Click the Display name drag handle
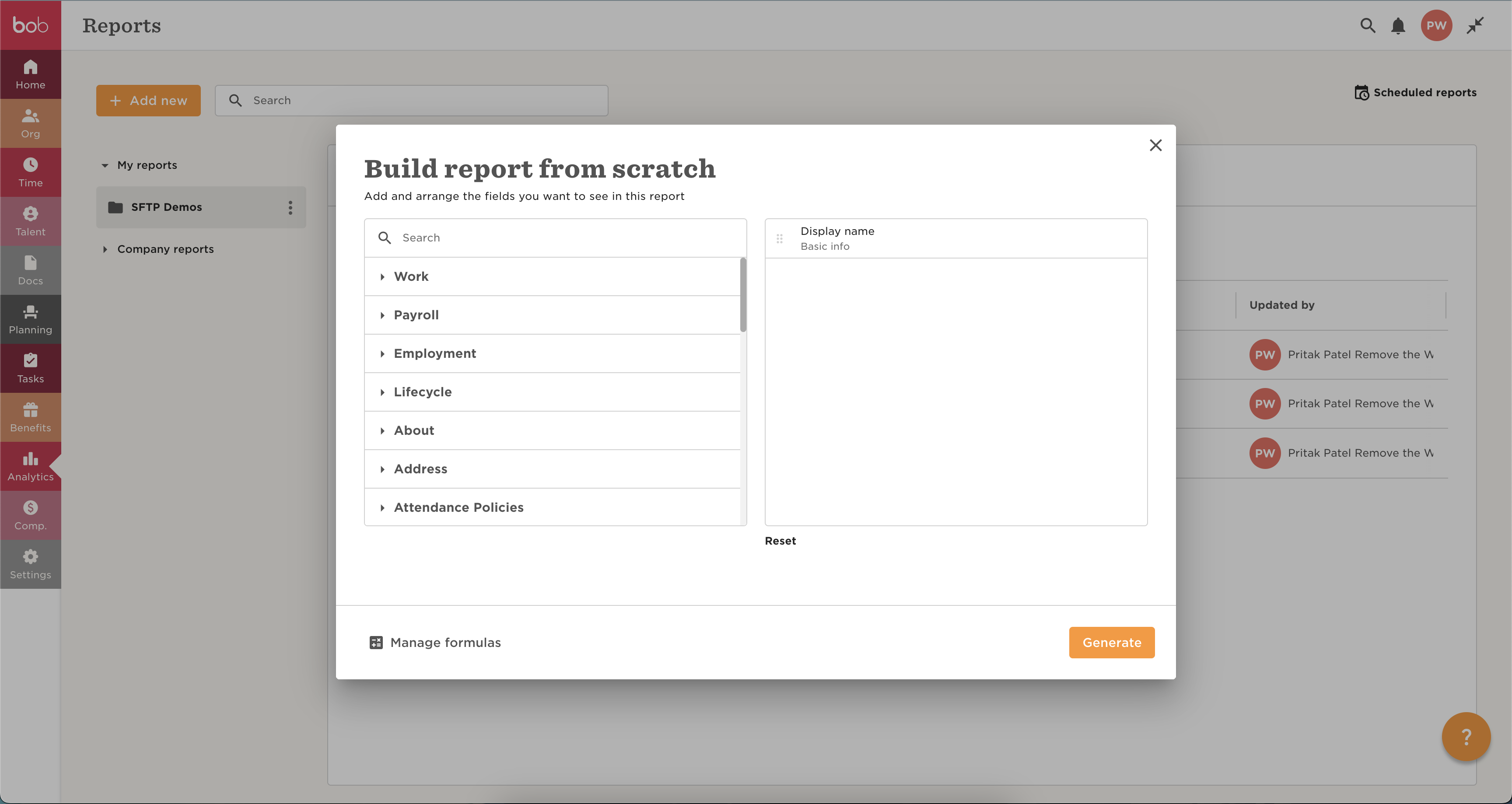Image resolution: width=1512 pixels, height=804 pixels. [x=780, y=239]
